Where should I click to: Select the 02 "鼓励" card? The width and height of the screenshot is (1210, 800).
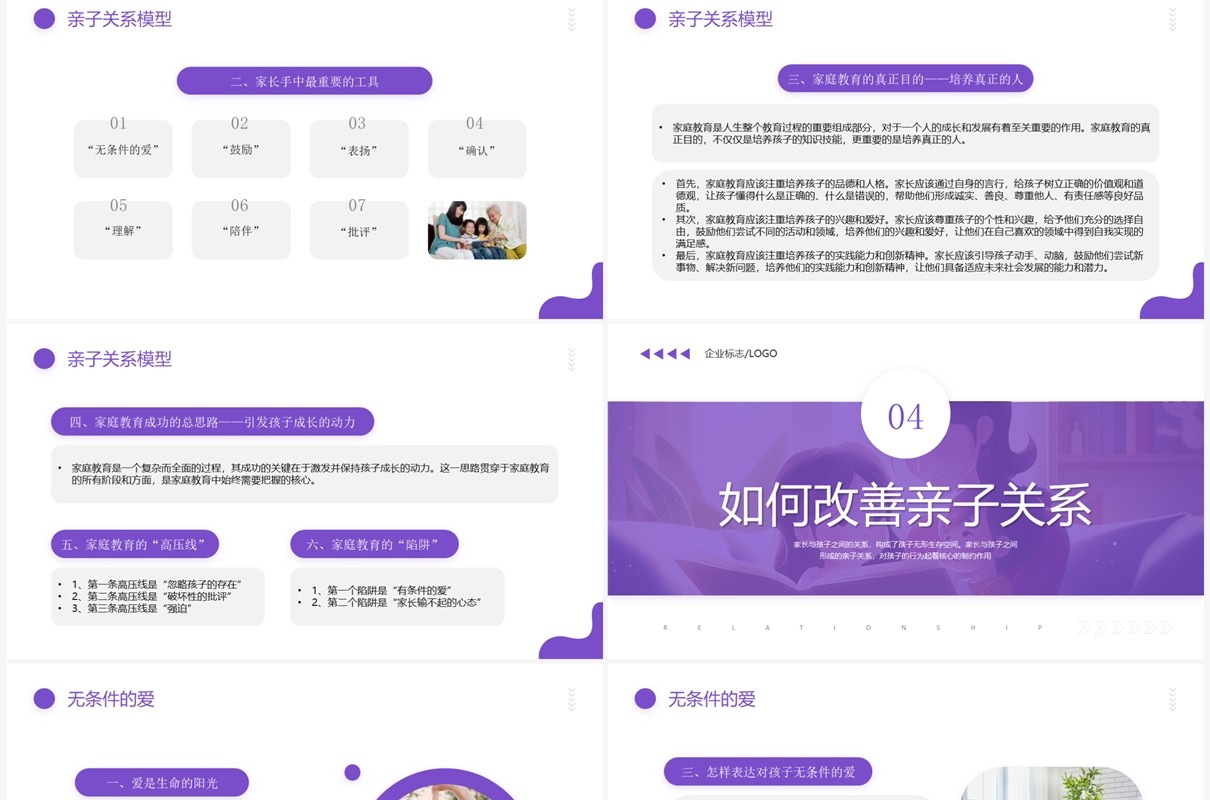tap(241, 149)
